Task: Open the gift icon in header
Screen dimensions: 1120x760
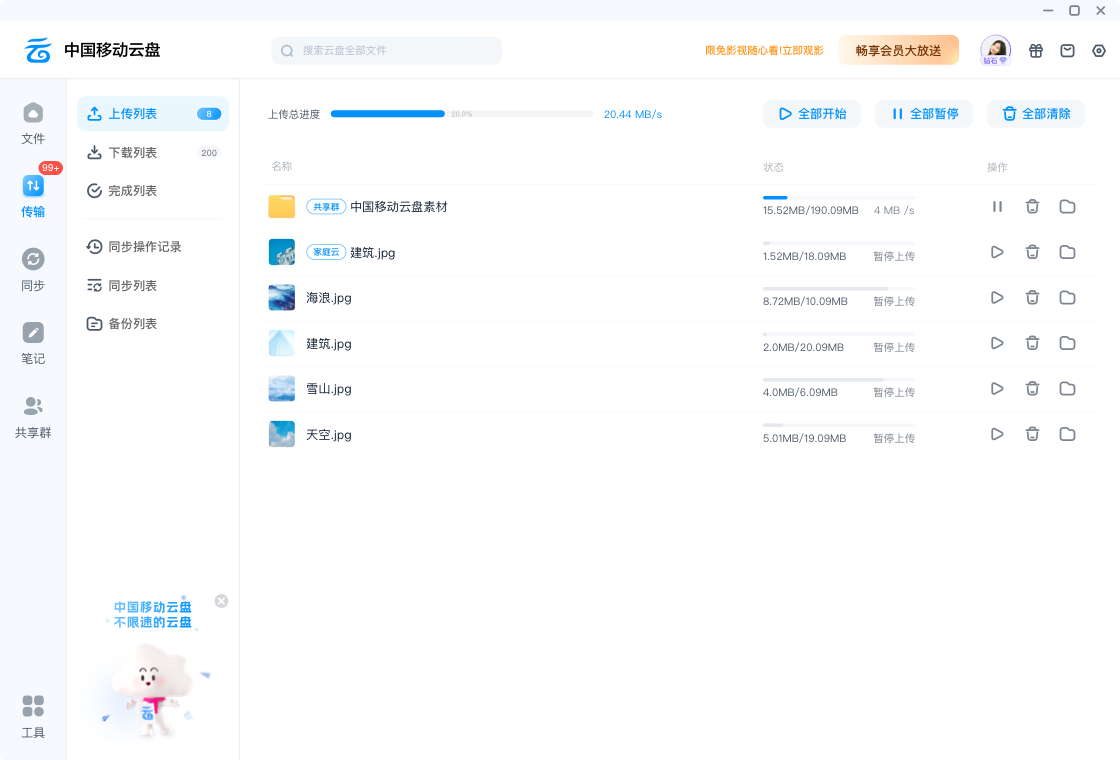Action: (1036, 51)
